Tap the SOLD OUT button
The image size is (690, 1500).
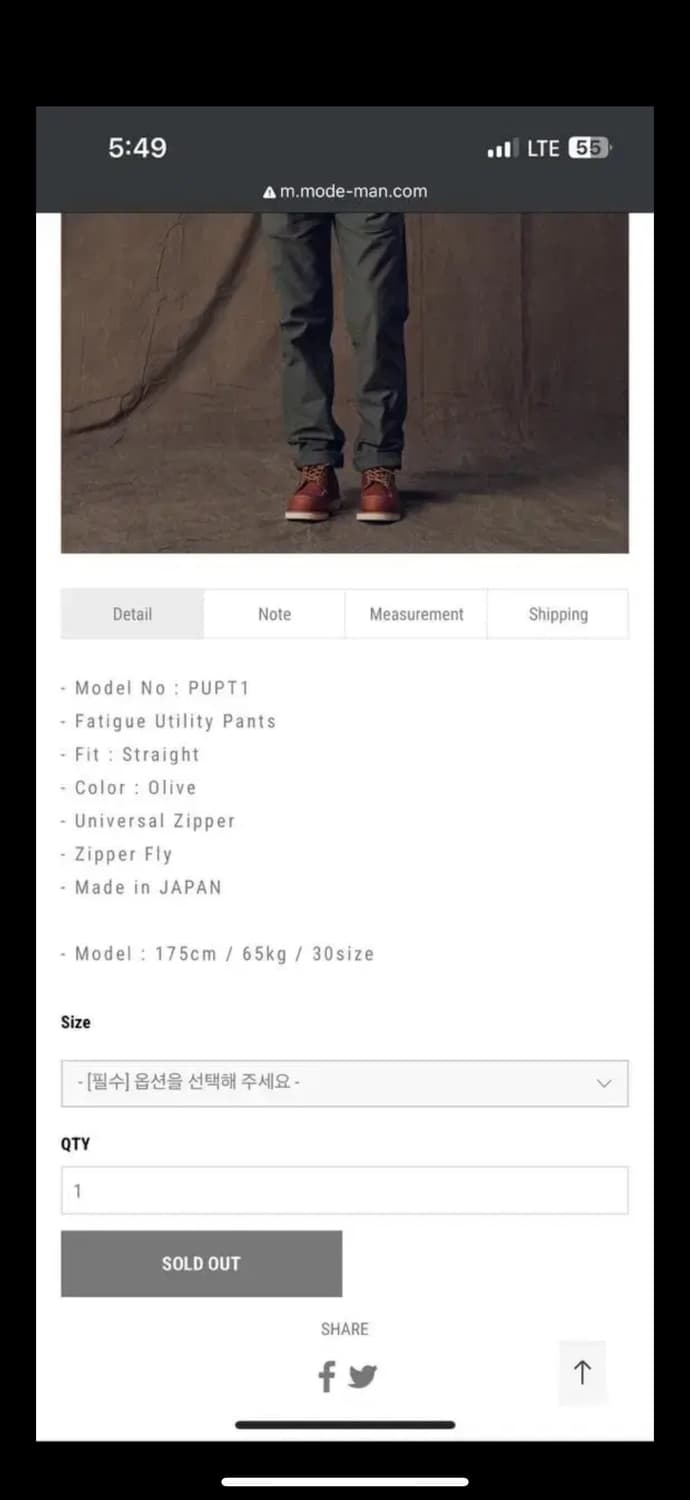[x=201, y=1263]
